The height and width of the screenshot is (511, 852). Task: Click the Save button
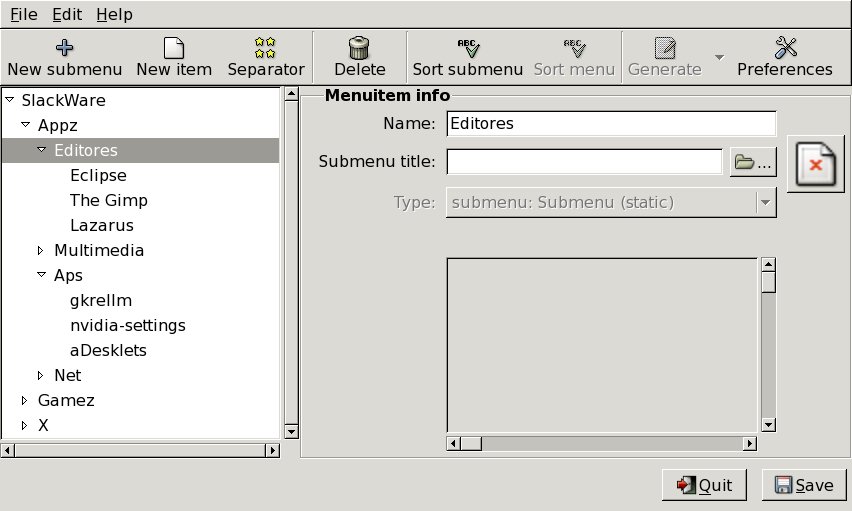click(804, 485)
